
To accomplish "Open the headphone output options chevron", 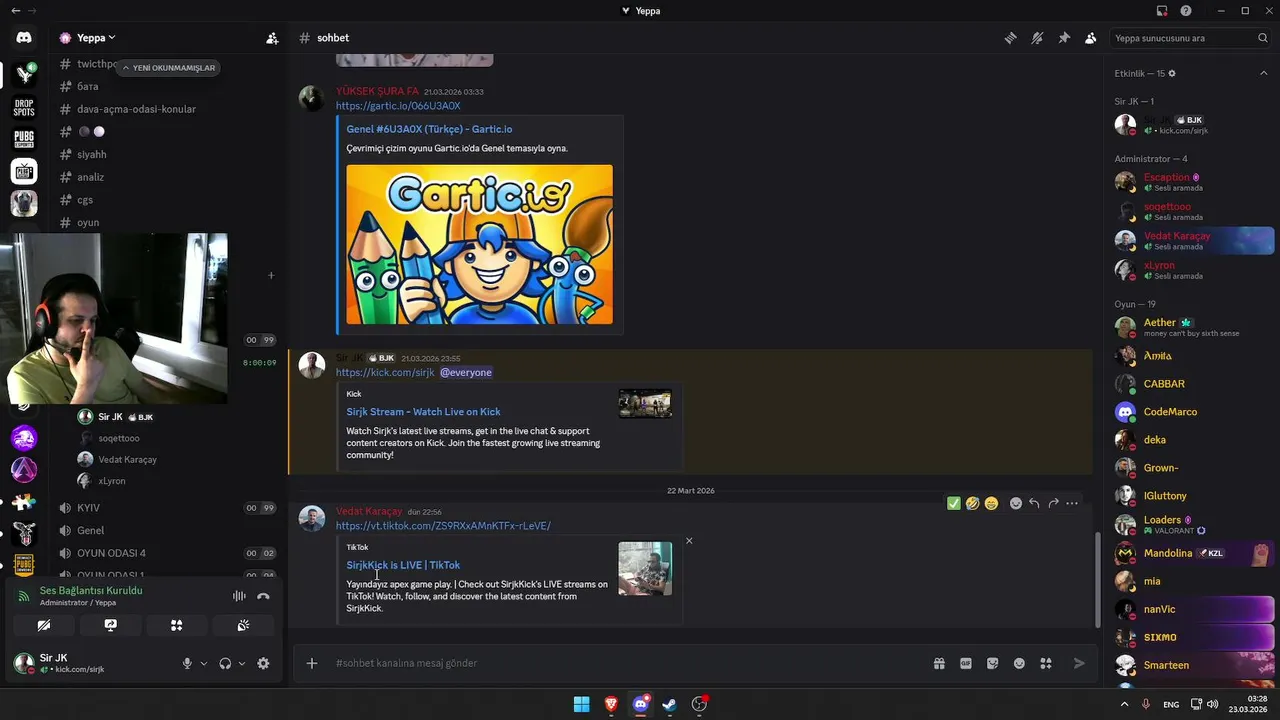I will point(242,663).
